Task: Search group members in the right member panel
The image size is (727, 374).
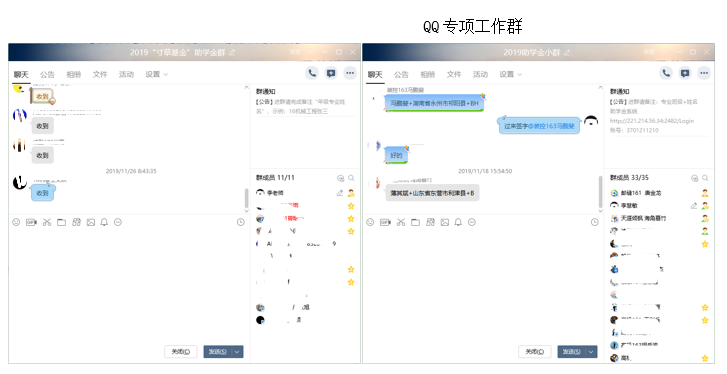Action: click(x=705, y=178)
